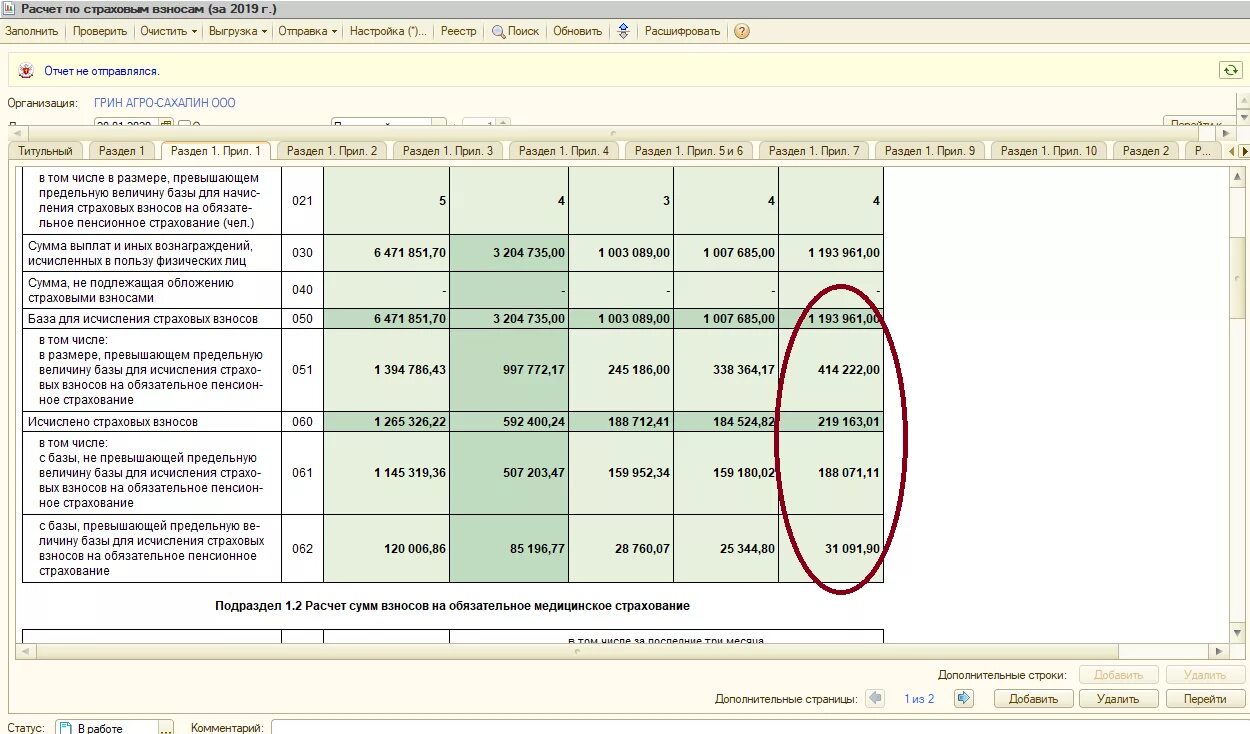Select cell 1 265 326,22 in row 060

(x=386, y=422)
